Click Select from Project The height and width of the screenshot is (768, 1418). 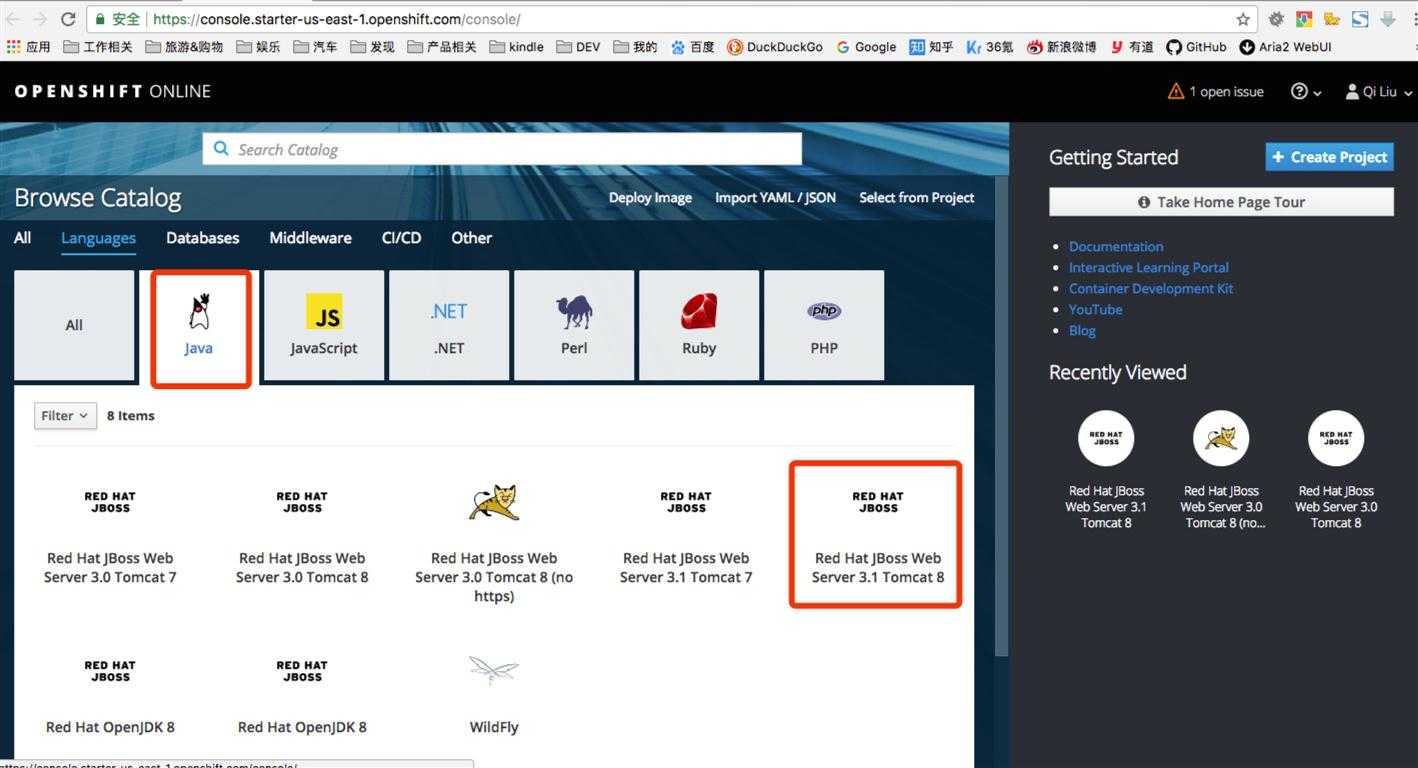tap(916, 197)
